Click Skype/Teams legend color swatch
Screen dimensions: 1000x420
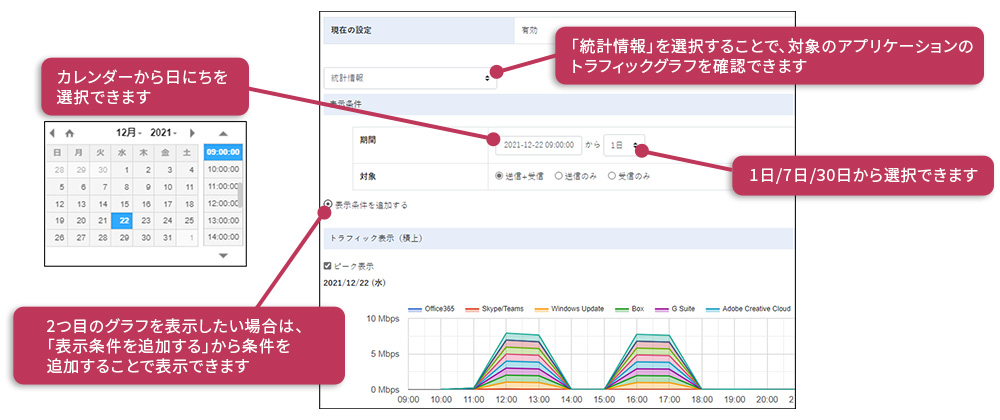pyautogui.click(x=473, y=309)
